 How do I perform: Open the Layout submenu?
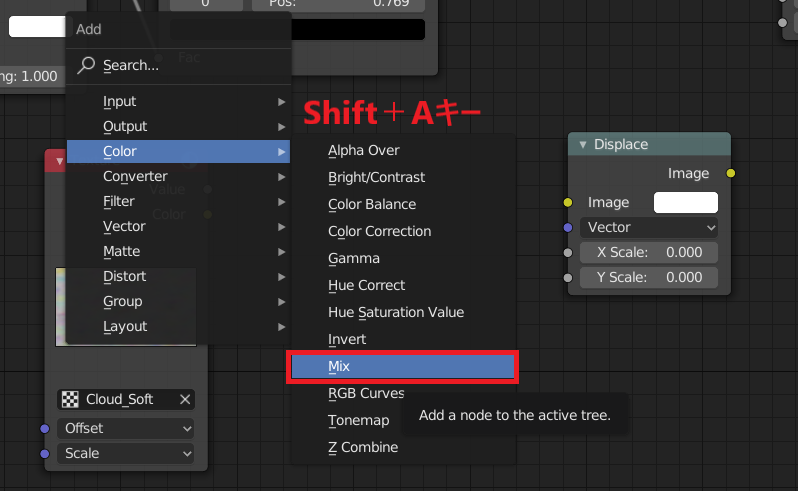click(178, 326)
